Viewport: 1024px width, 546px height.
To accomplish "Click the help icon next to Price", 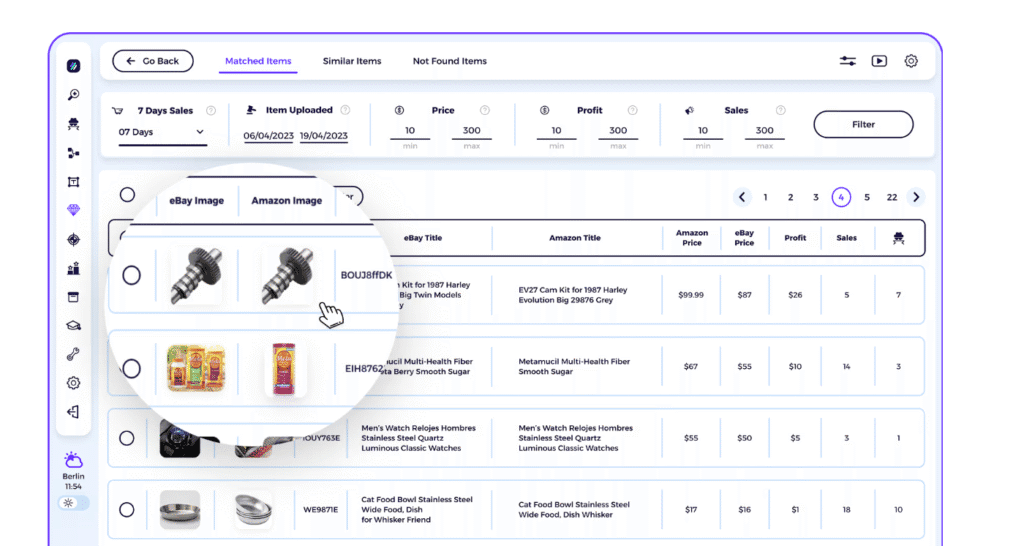I will pyautogui.click(x=485, y=110).
